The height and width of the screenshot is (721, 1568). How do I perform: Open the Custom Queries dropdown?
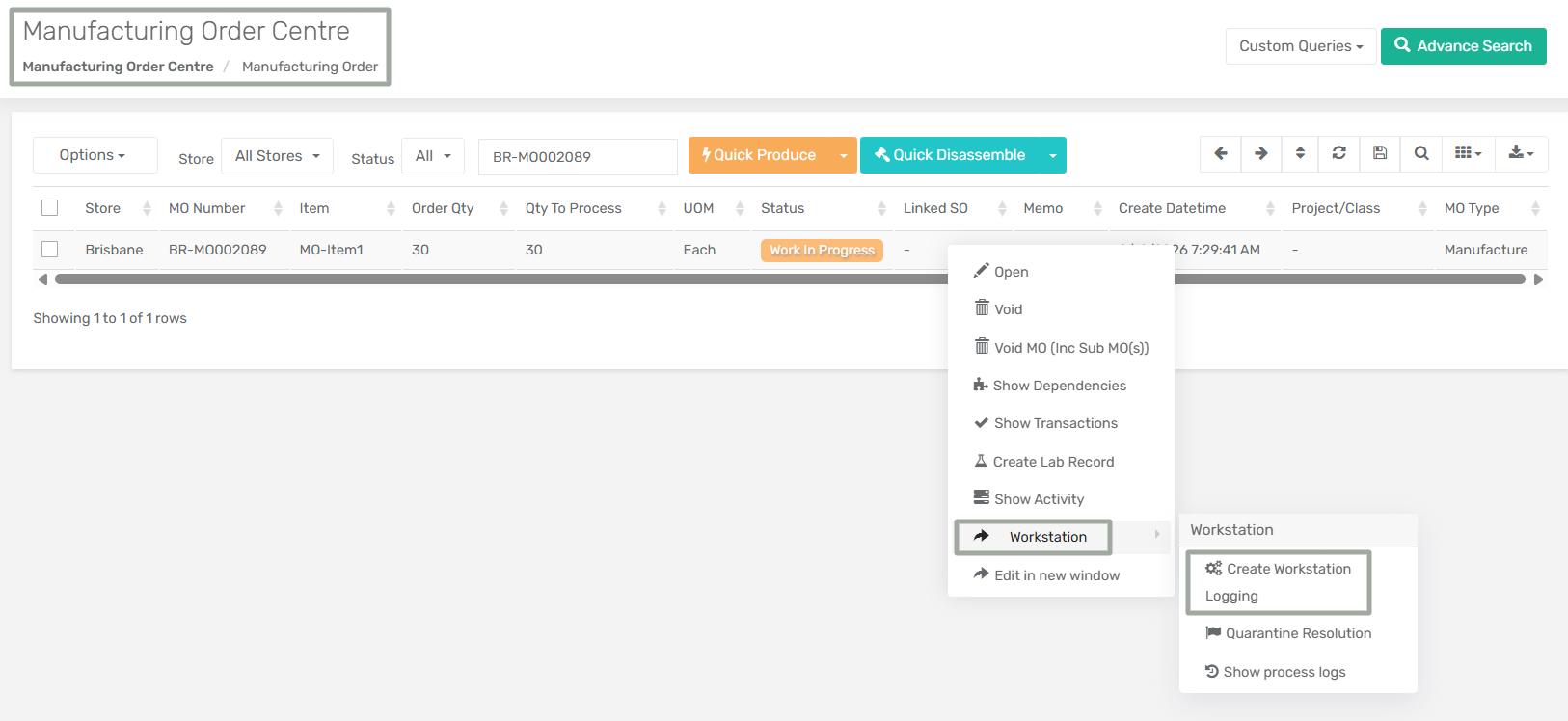[x=1300, y=46]
